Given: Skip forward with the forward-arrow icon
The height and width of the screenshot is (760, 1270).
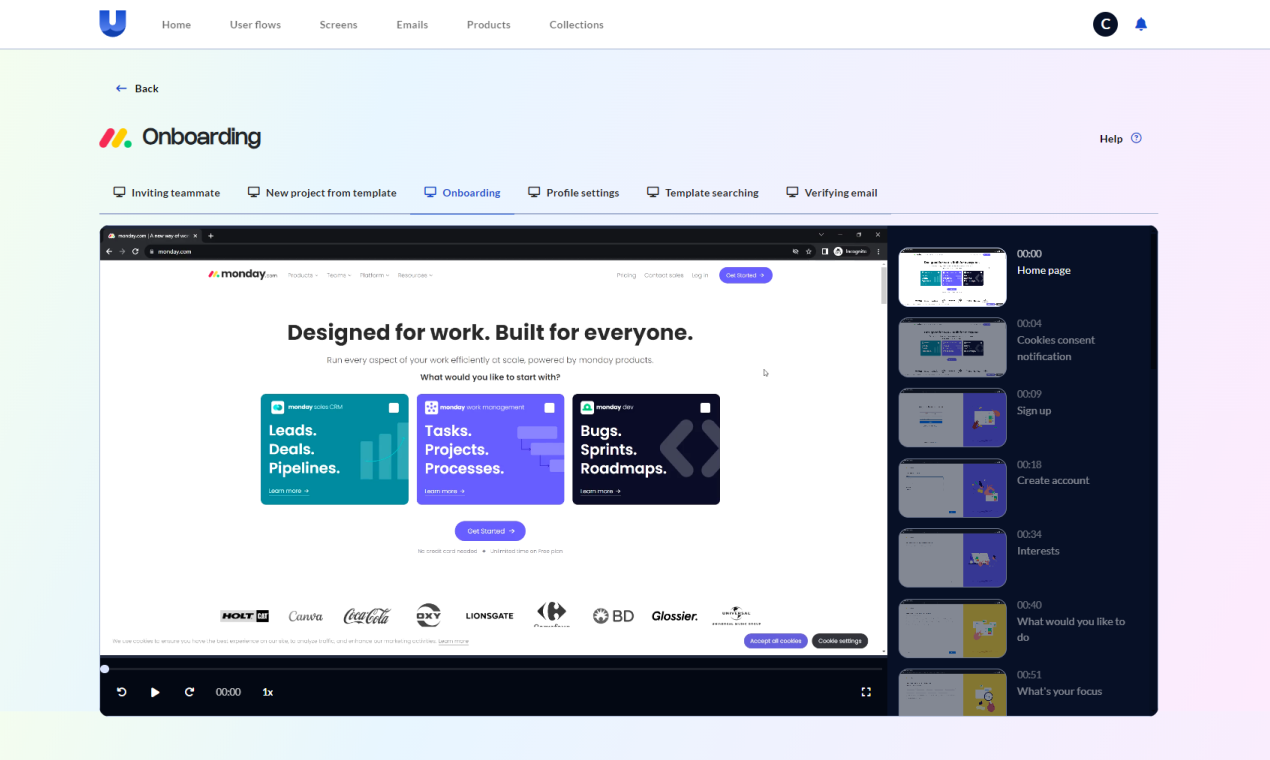Looking at the screenshot, I should tap(189, 692).
